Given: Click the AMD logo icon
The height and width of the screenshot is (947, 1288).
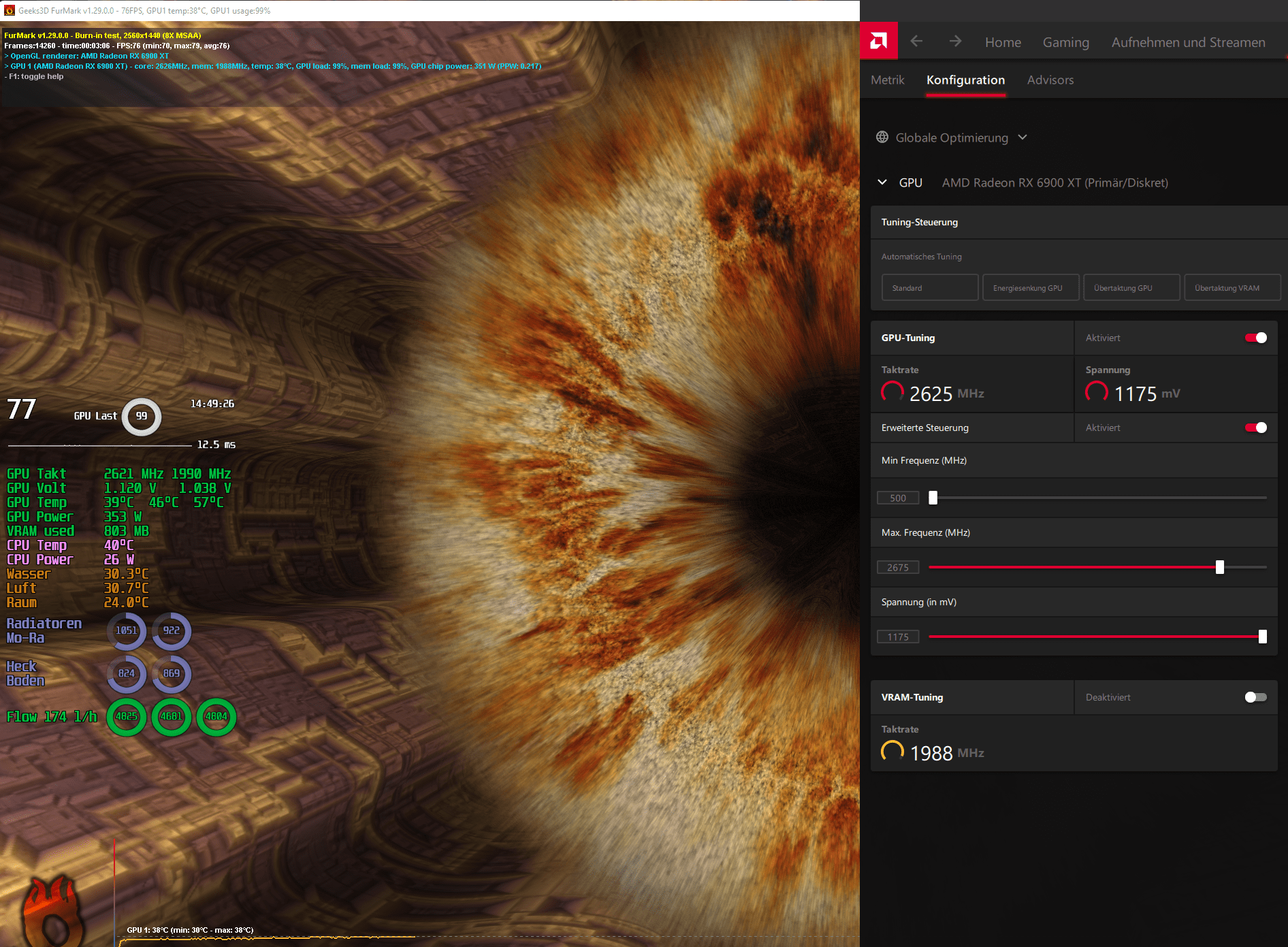Looking at the screenshot, I should (x=879, y=42).
